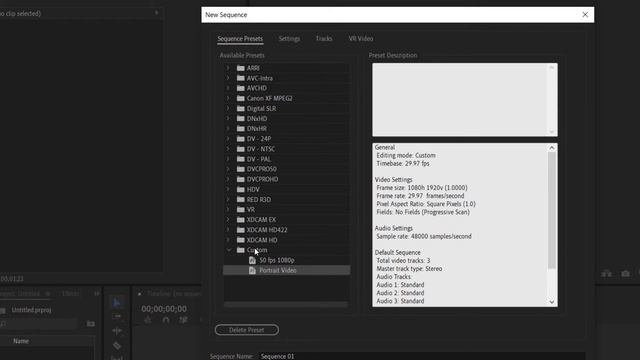Expand the Digital SLR preset folder
The width and height of the screenshot is (640, 360).
click(x=228, y=109)
